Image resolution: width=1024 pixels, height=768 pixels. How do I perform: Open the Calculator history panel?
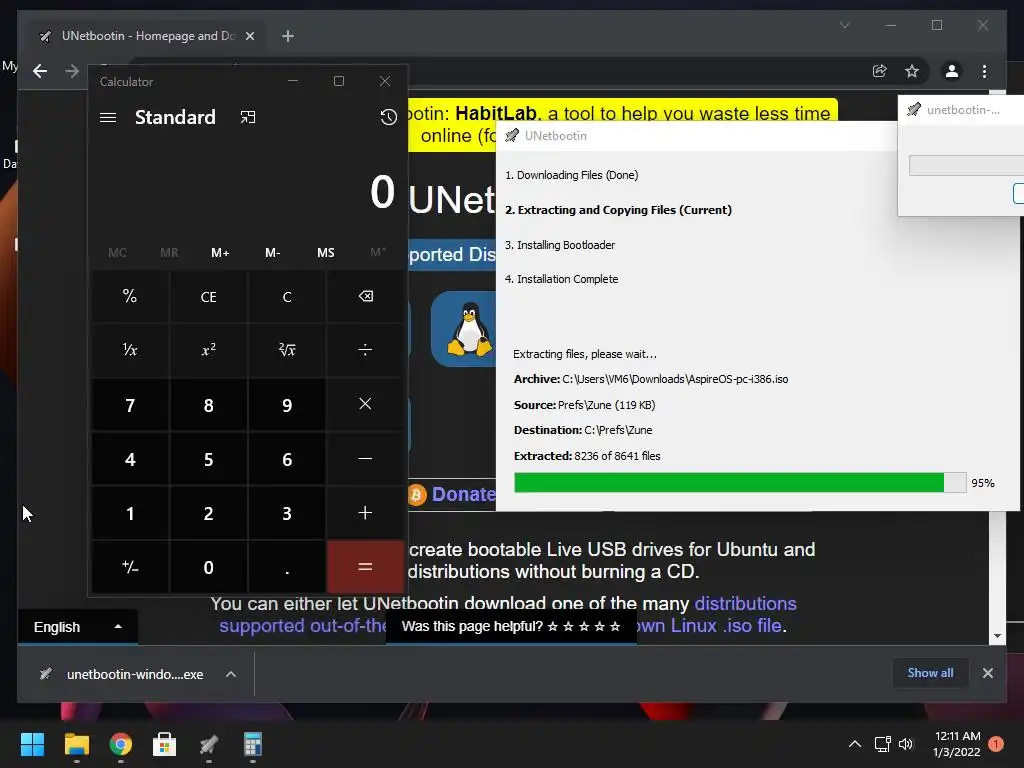coord(389,117)
